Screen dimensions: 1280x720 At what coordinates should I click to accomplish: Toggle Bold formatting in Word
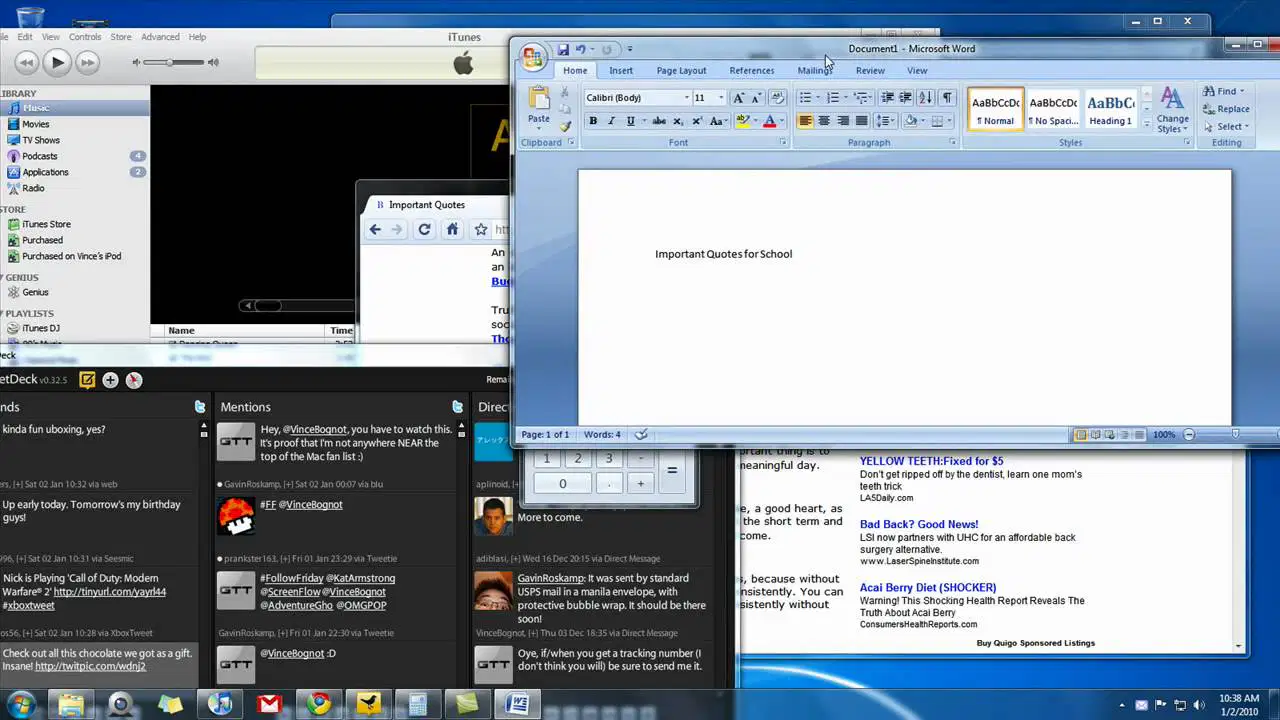(593, 121)
